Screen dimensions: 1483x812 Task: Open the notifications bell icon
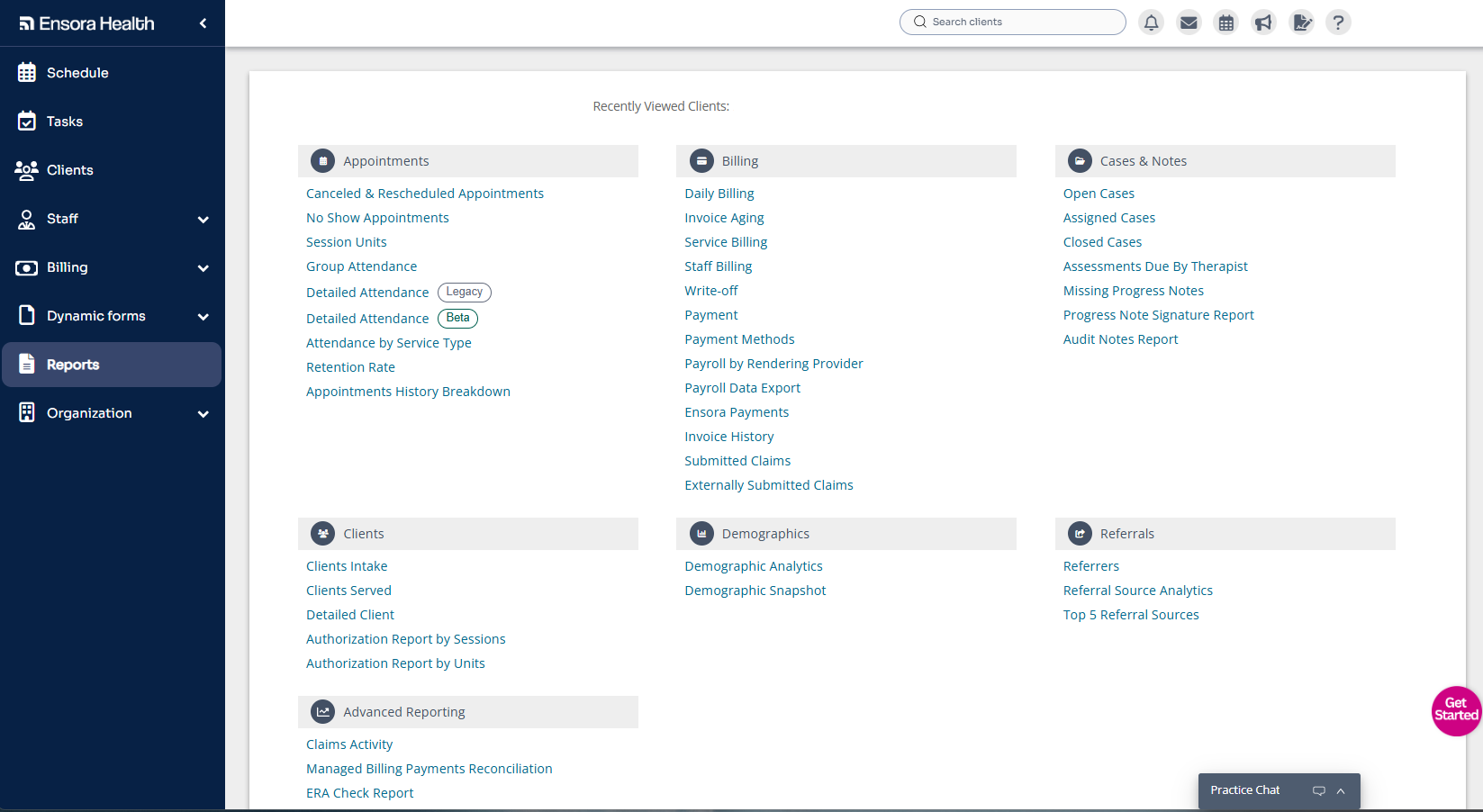click(x=1151, y=23)
